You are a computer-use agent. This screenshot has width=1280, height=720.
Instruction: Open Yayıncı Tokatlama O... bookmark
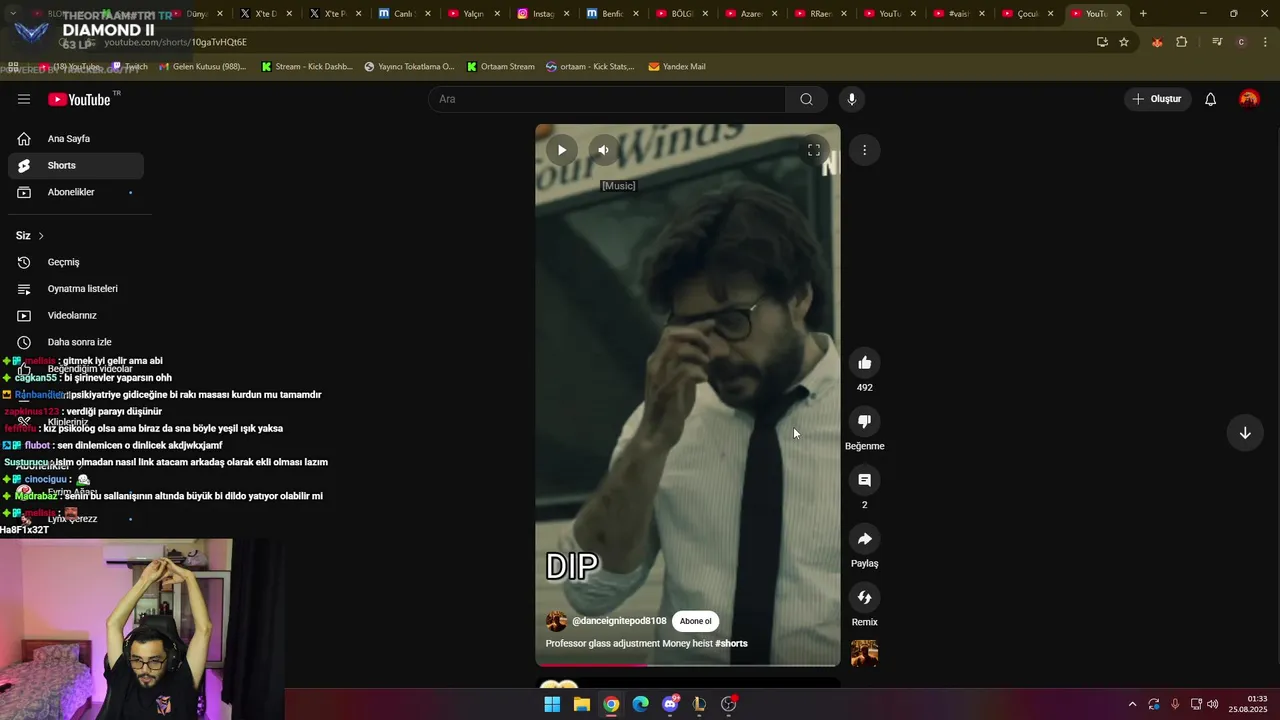pyautogui.click(x=409, y=67)
